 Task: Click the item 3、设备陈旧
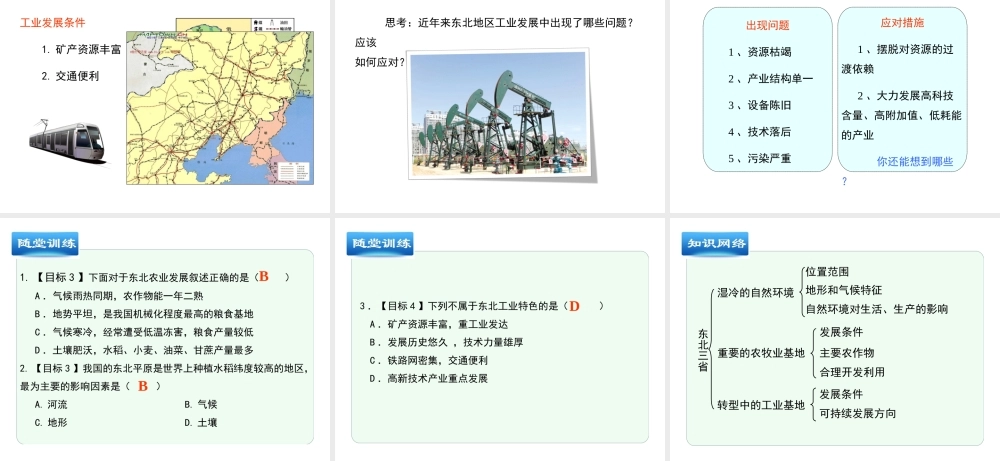pyautogui.click(x=760, y=105)
